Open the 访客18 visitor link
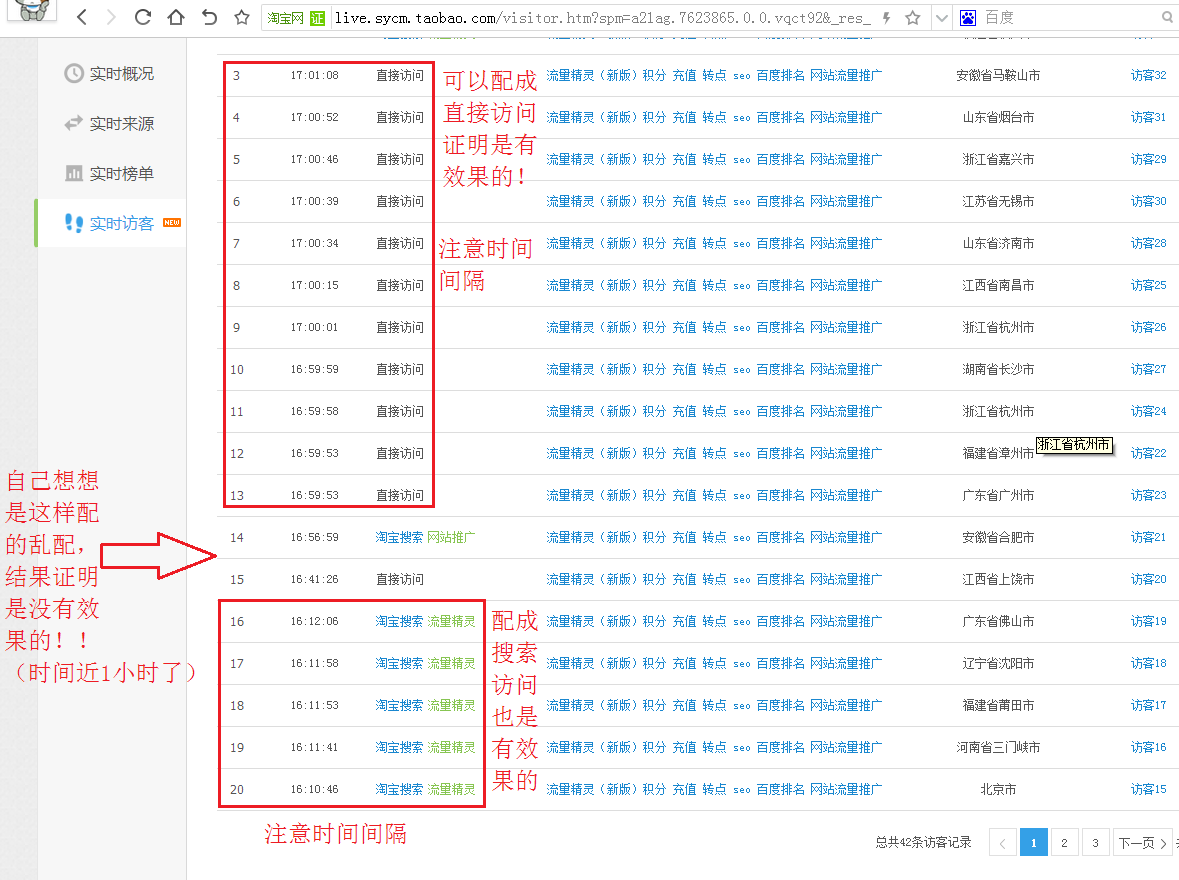1179x880 pixels. (x=1148, y=663)
